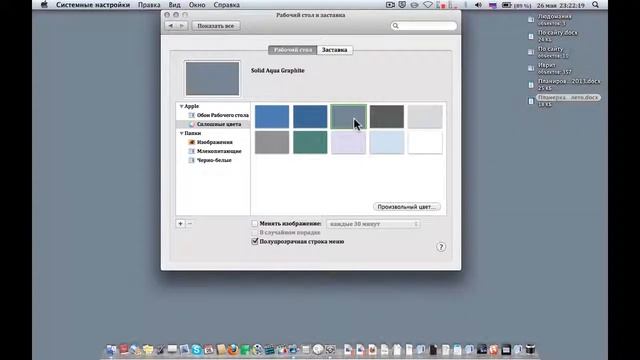Click the battery status icon
The width and height of the screenshot is (640, 360).
(506, 5)
